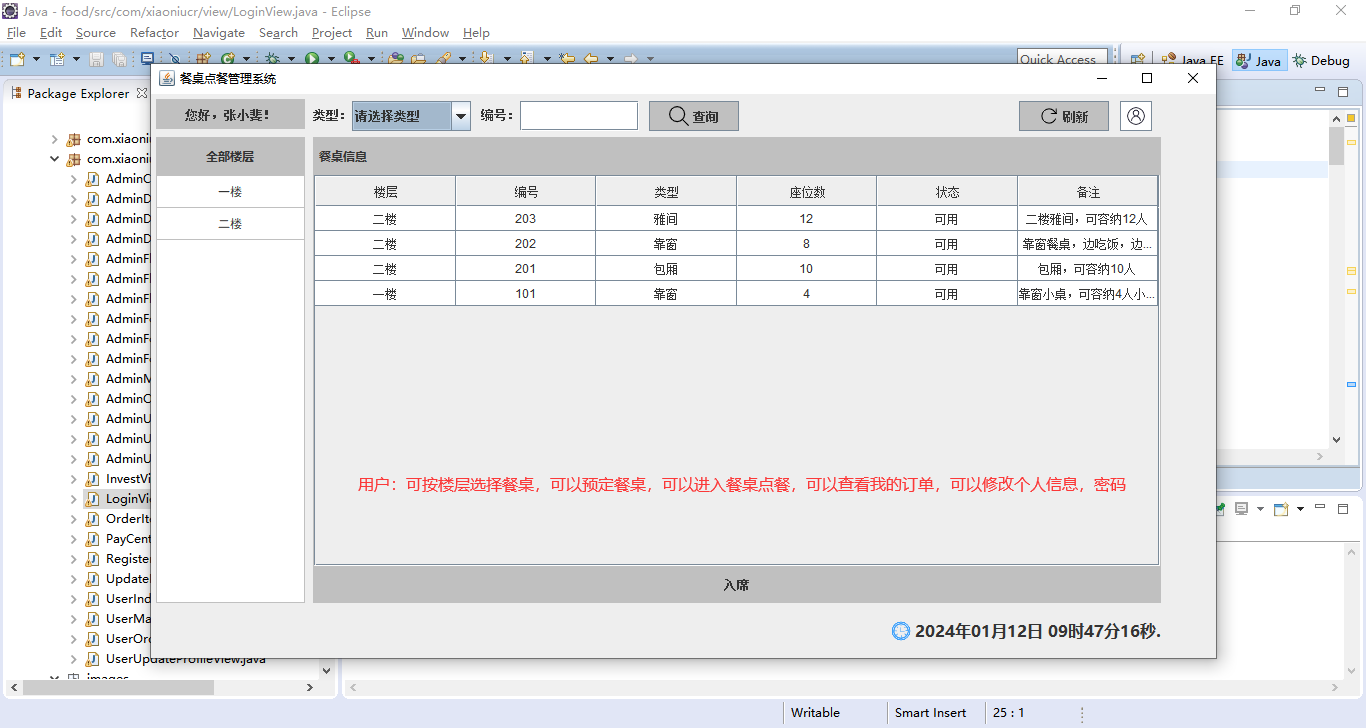Click the green Run button in Eclipse toolbar
The width and height of the screenshot is (1366, 728).
(312, 60)
